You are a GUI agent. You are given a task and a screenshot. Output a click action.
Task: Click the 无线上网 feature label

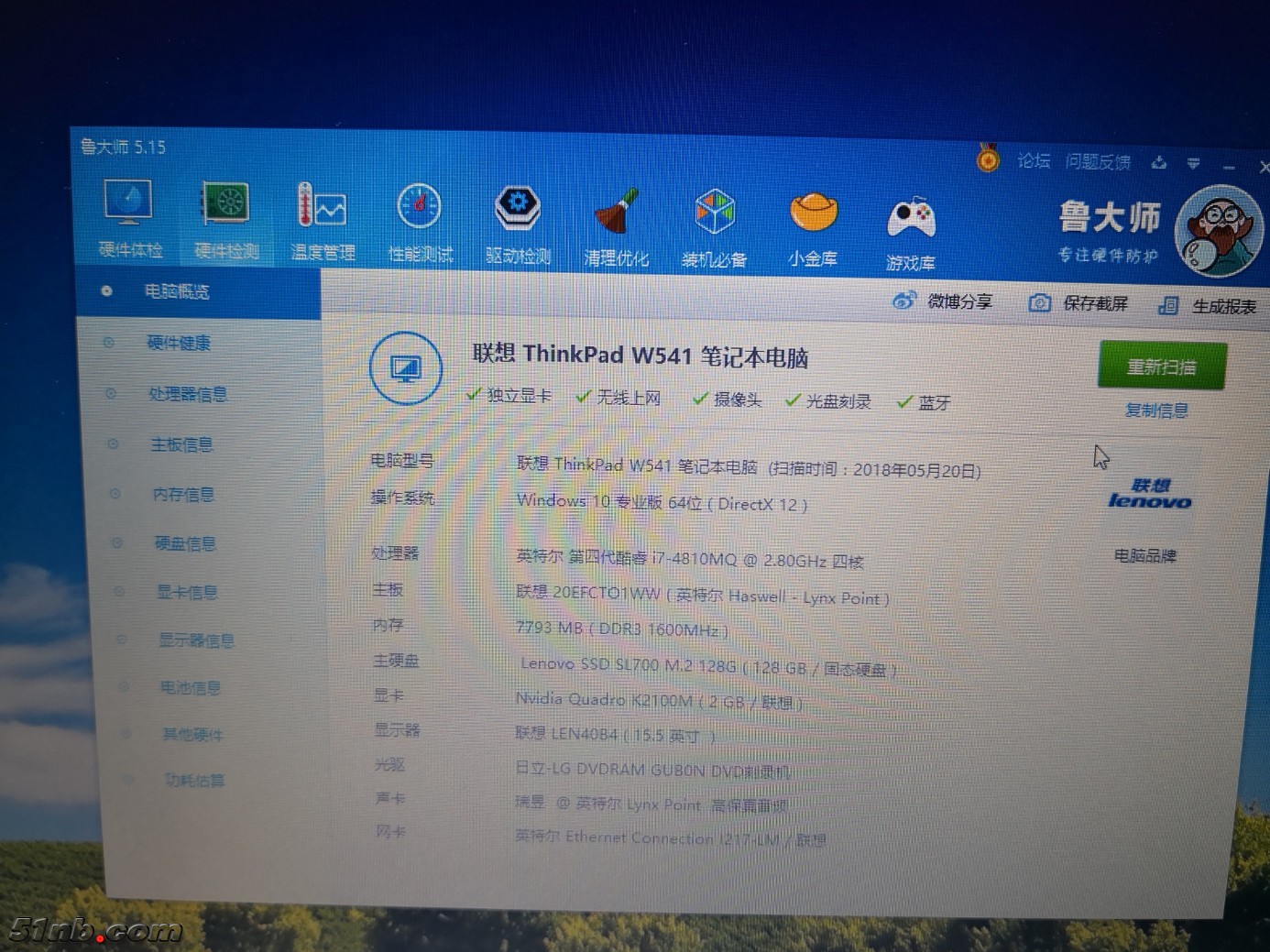[x=629, y=398]
